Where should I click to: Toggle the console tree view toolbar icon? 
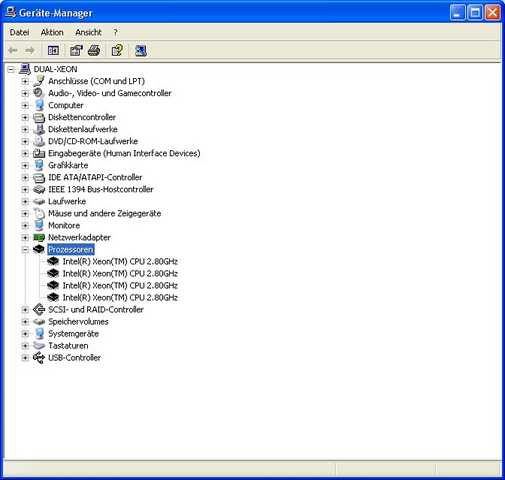click(53, 51)
